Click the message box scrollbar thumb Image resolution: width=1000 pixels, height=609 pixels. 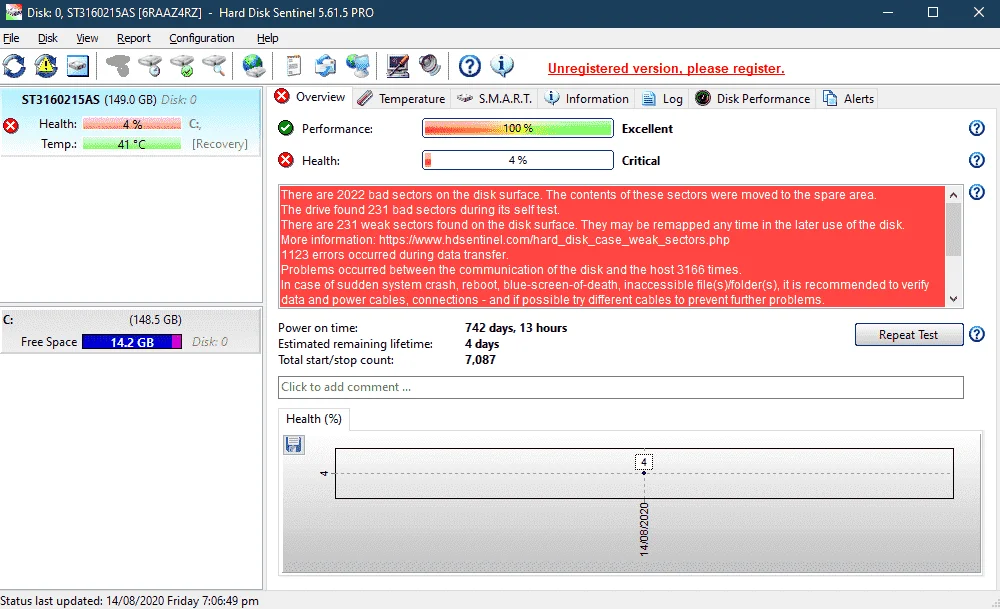[953, 229]
